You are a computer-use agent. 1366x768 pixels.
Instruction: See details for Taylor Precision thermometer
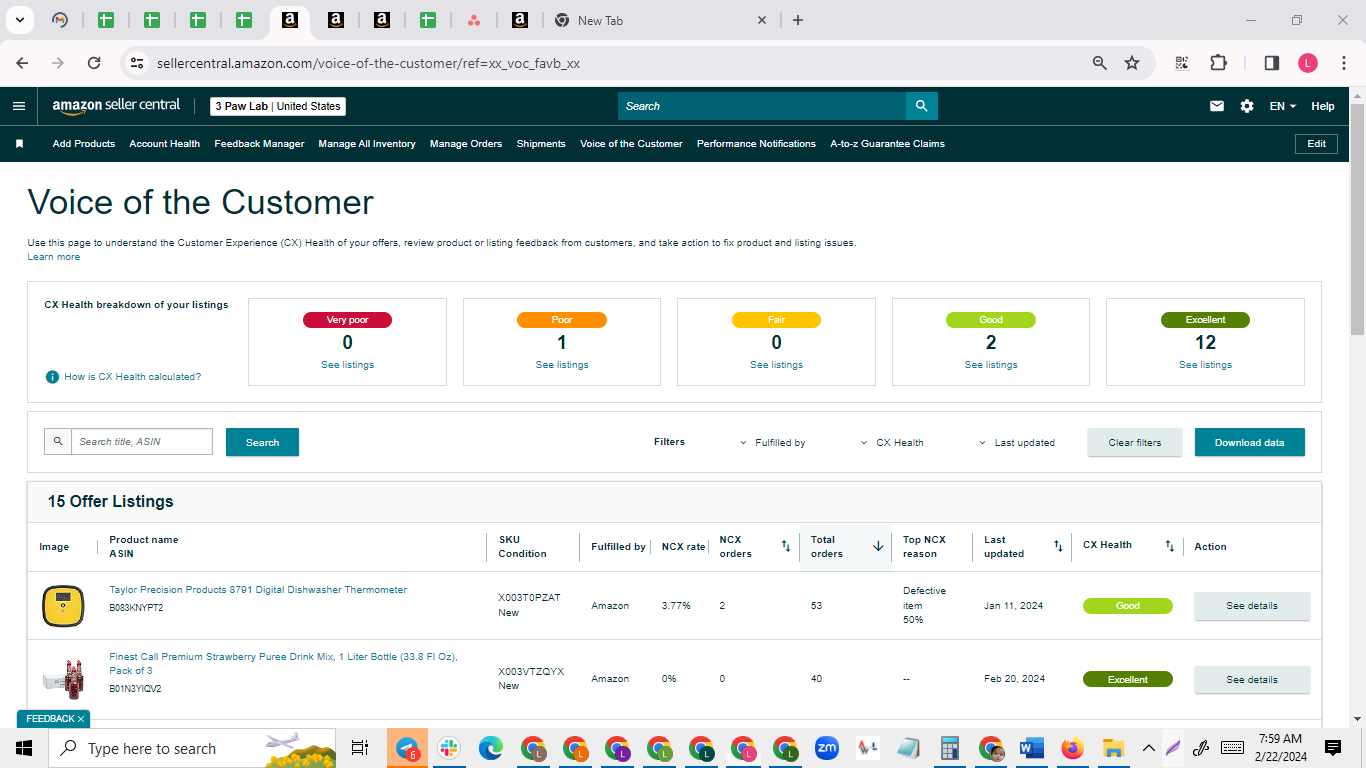point(1252,606)
